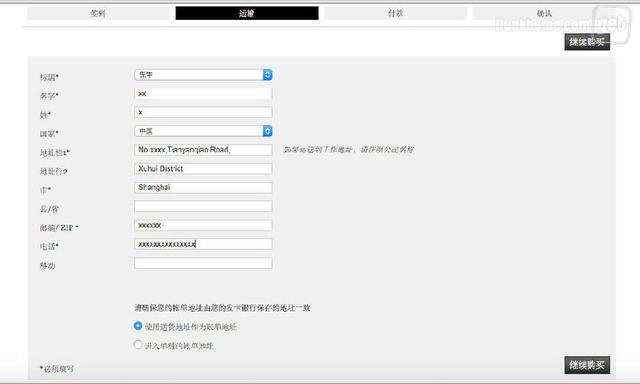Click the city field containing Shanghai
640x384 pixels.
pos(203,187)
